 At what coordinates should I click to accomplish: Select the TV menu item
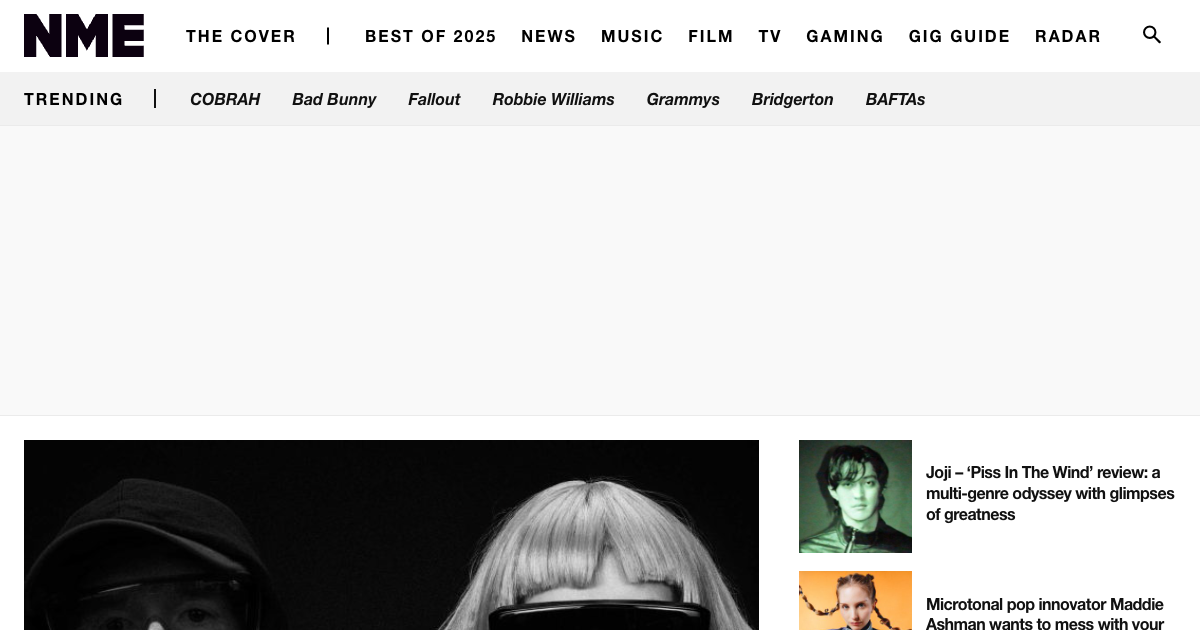pos(770,36)
